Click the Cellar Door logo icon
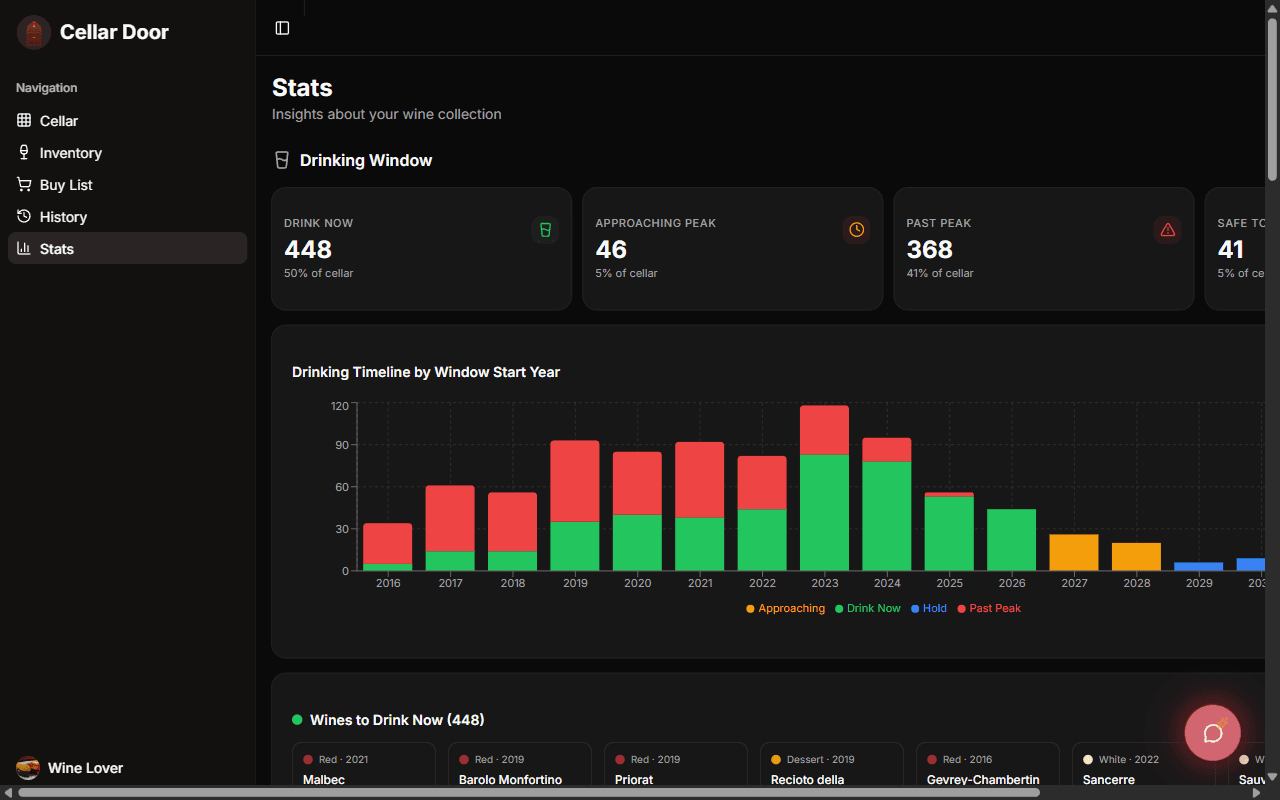The image size is (1280, 800). point(34,32)
